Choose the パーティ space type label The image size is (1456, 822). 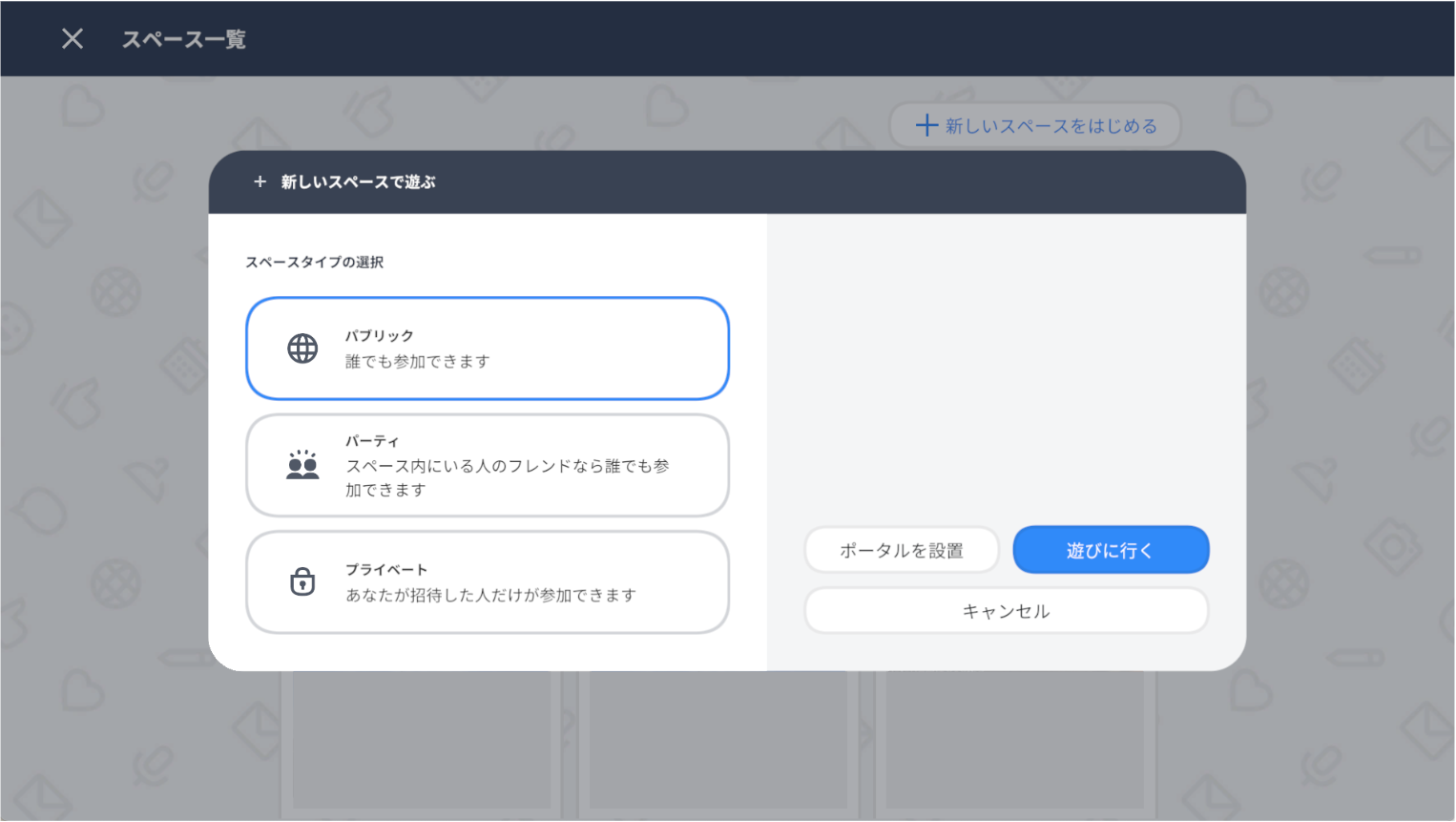tap(372, 441)
